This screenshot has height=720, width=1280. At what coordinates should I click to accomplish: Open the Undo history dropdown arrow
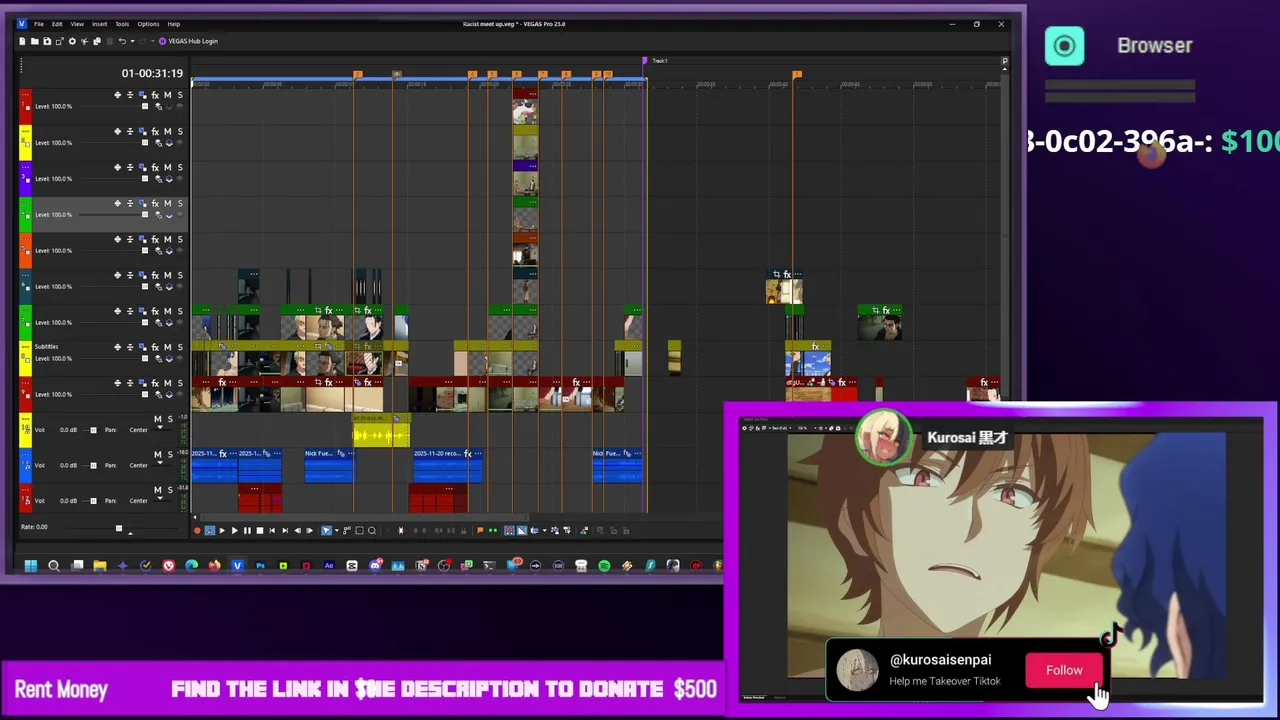pyautogui.click(x=133, y=41)
